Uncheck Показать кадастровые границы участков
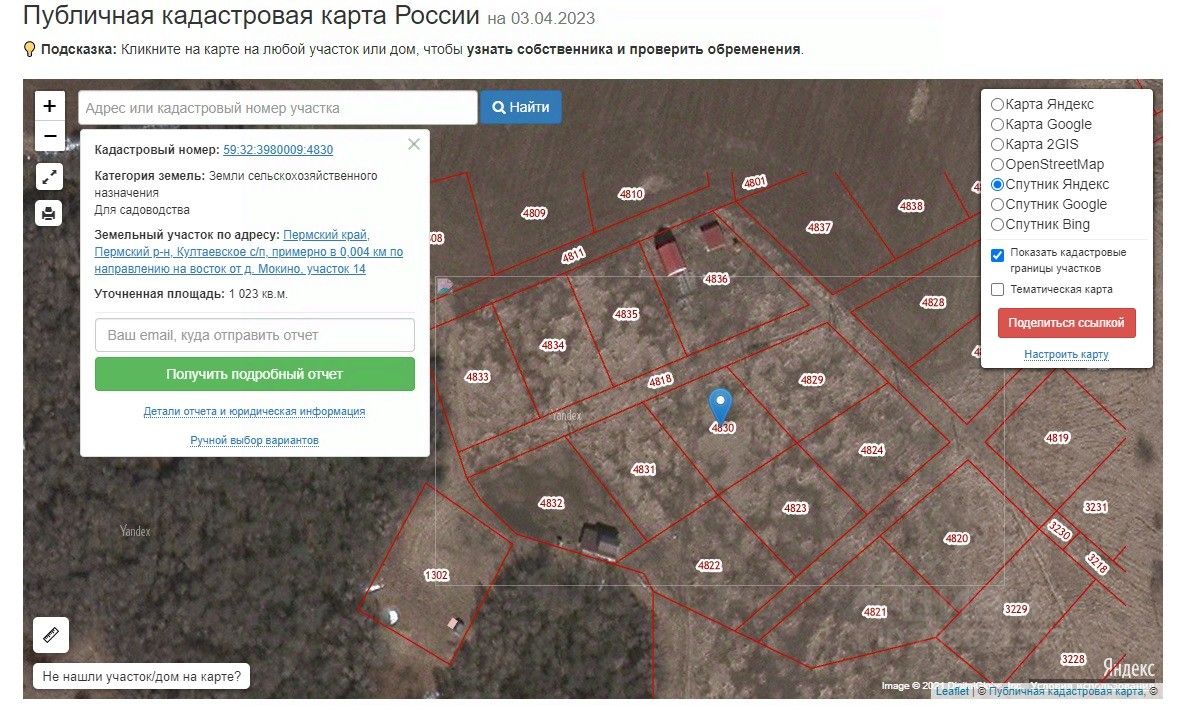Viewport: 1184px width, 713px height. point(997,255)
